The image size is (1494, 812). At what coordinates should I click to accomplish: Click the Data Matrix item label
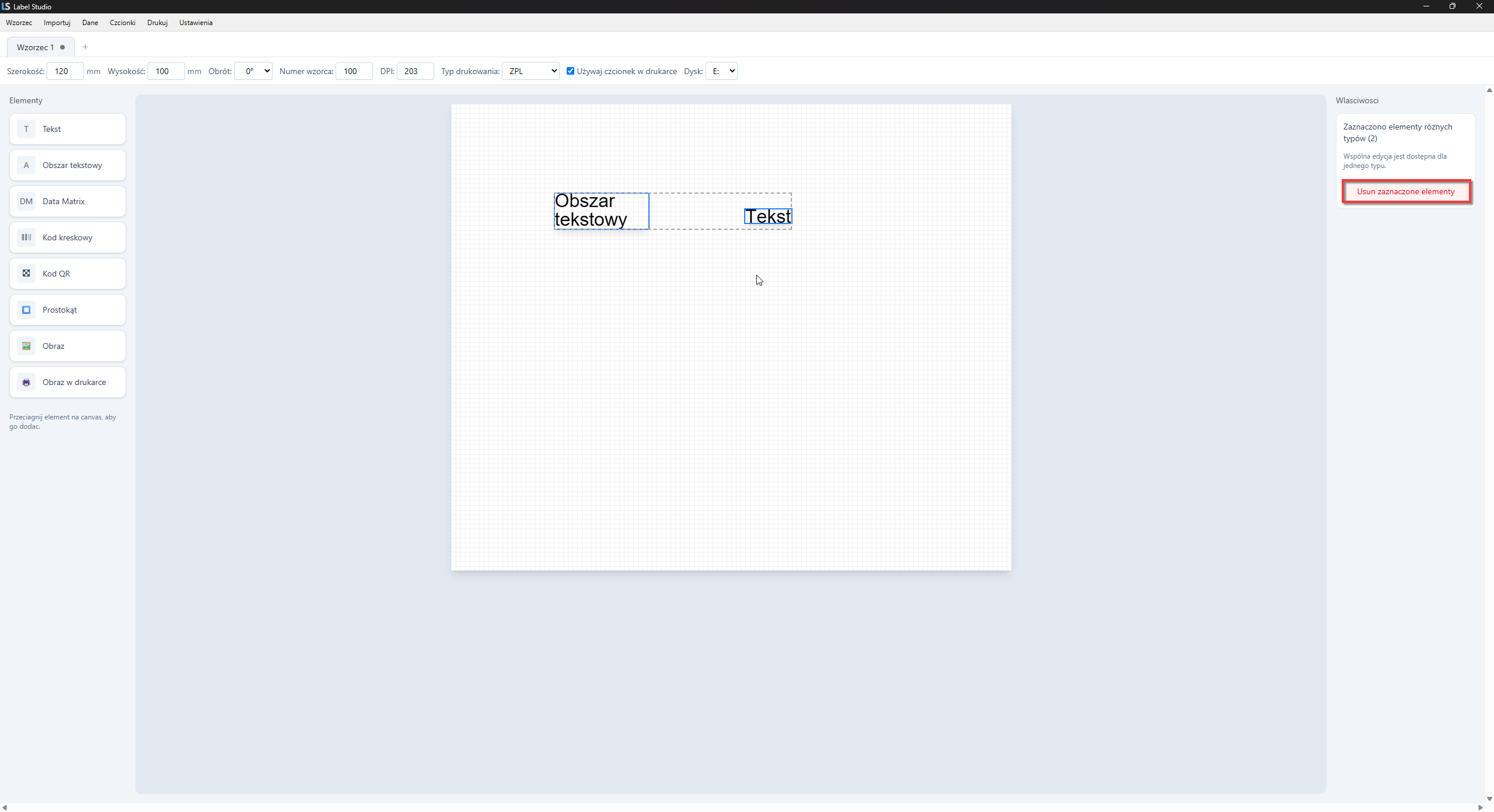click(64, 201)
